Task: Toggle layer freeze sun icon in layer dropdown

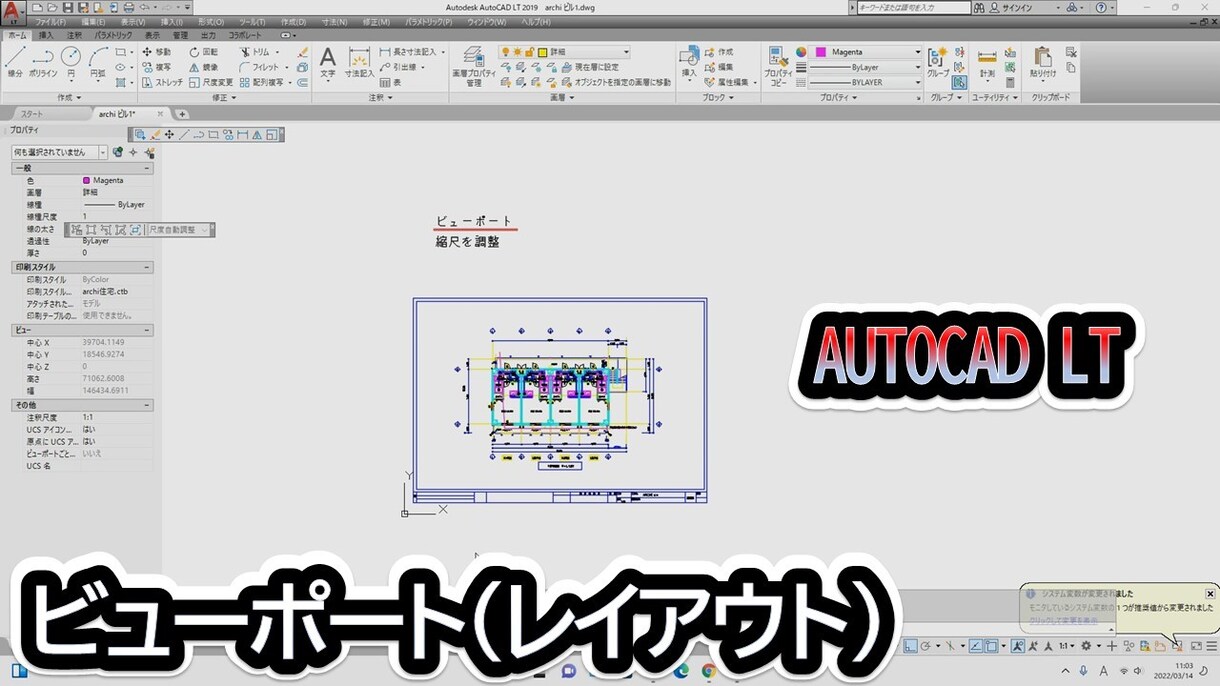Action: pos(517,52)
